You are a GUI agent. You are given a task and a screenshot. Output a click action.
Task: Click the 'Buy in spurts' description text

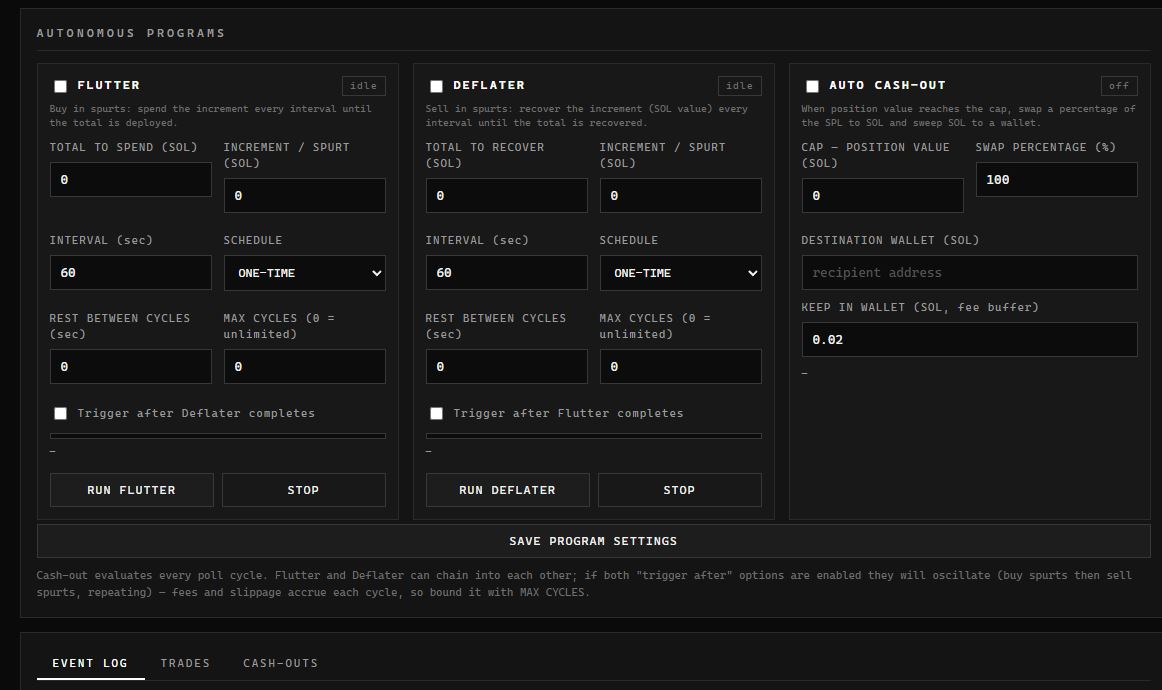210,116
